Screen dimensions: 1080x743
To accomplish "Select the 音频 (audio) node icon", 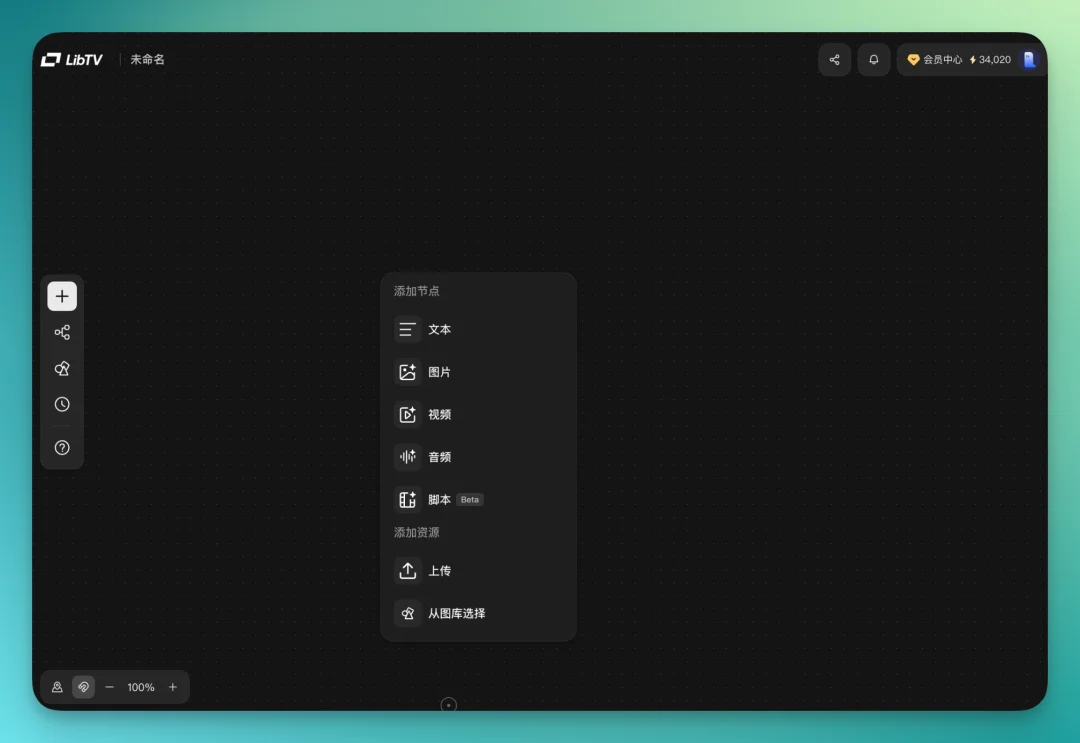I will (x=407, y=456).
